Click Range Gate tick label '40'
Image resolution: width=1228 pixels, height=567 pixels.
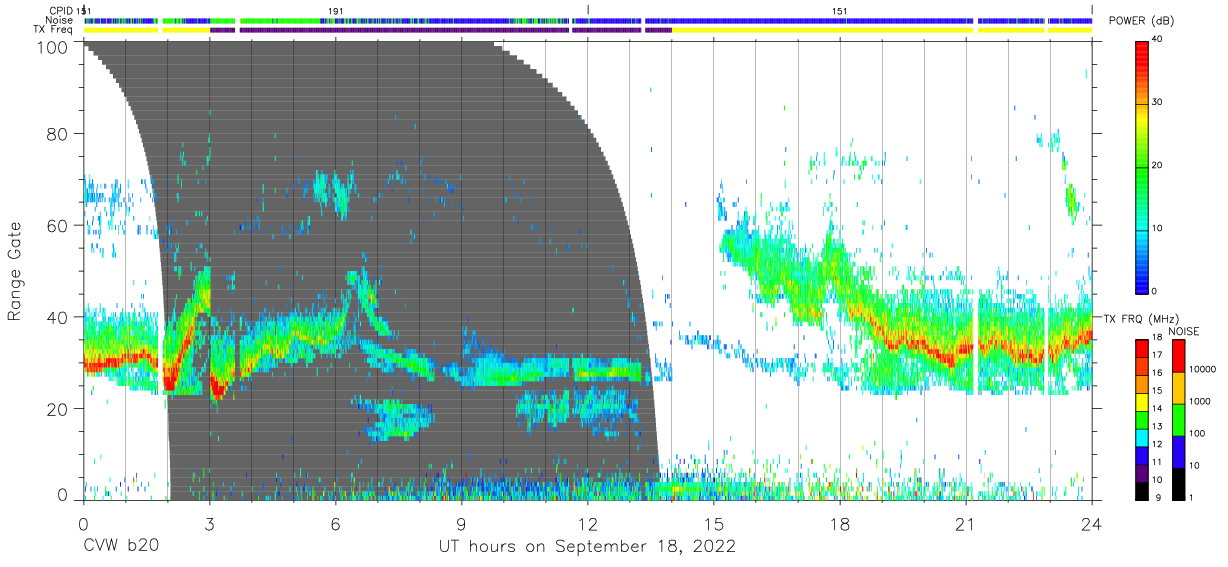[56, 318]
